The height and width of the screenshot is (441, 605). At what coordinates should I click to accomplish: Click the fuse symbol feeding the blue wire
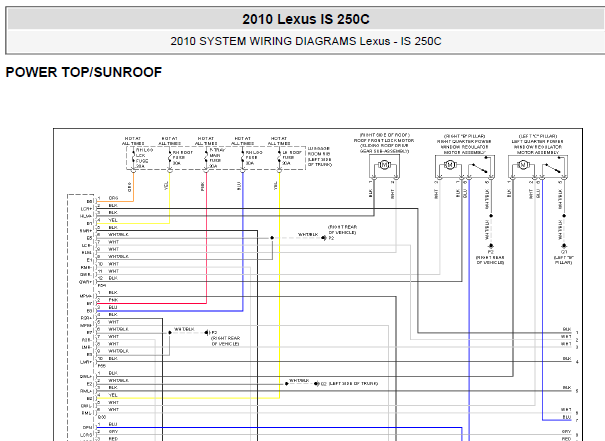tap(243, 157)
